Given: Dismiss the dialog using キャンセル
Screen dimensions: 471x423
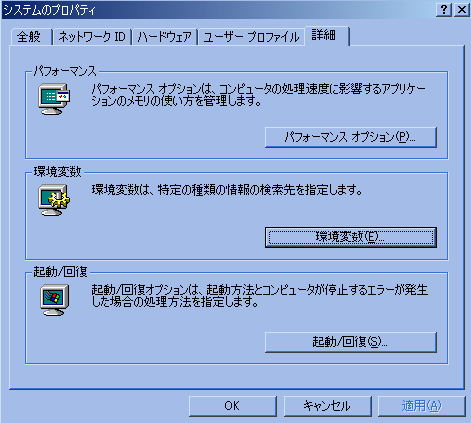Looking at the screenshot, I should coord(327,406).
